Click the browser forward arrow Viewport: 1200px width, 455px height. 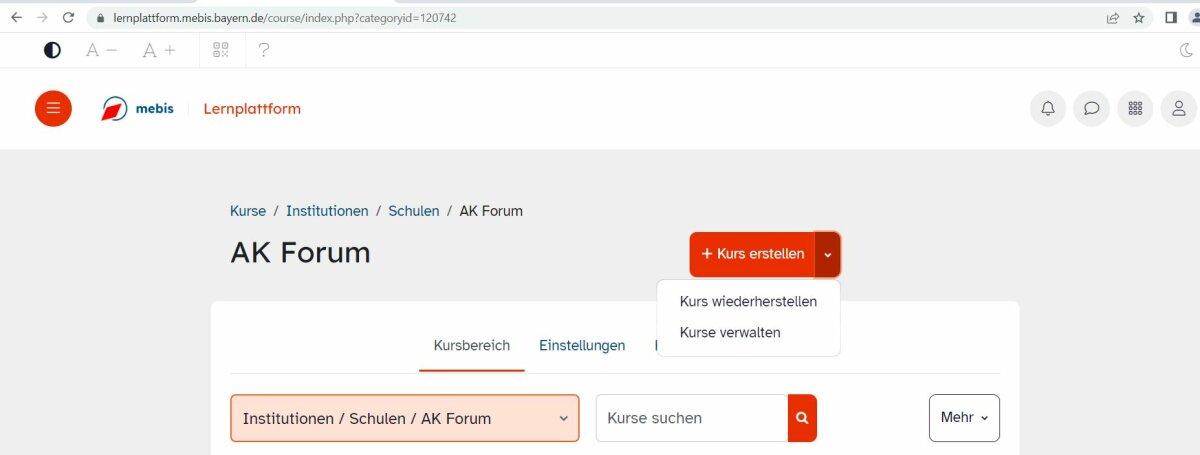click(x=42, y=17)
